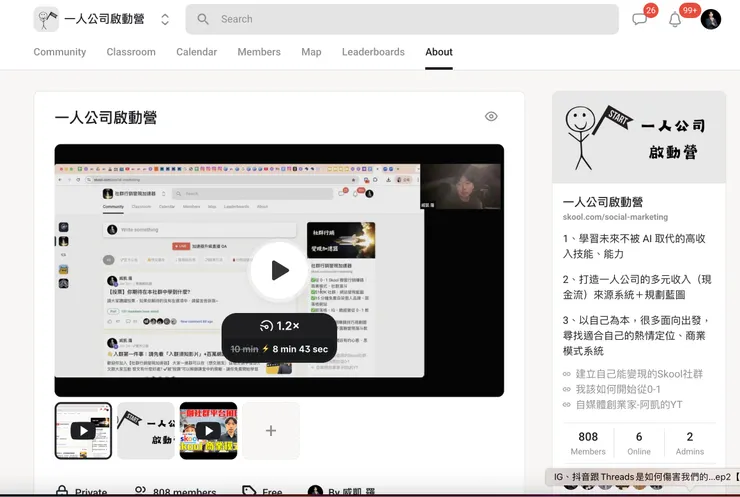Switch to the Community tab

pyautogui.click(x=60, y=52)
